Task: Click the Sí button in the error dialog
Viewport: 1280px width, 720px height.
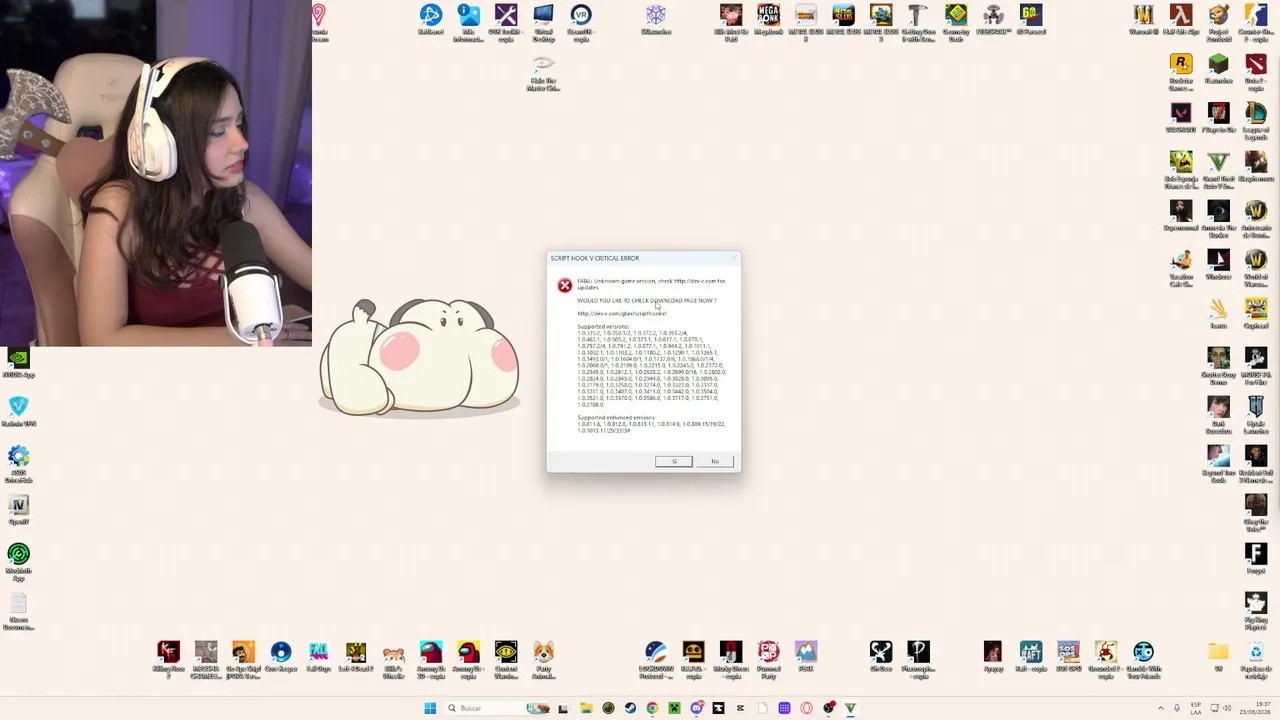Action: point(673,461)
